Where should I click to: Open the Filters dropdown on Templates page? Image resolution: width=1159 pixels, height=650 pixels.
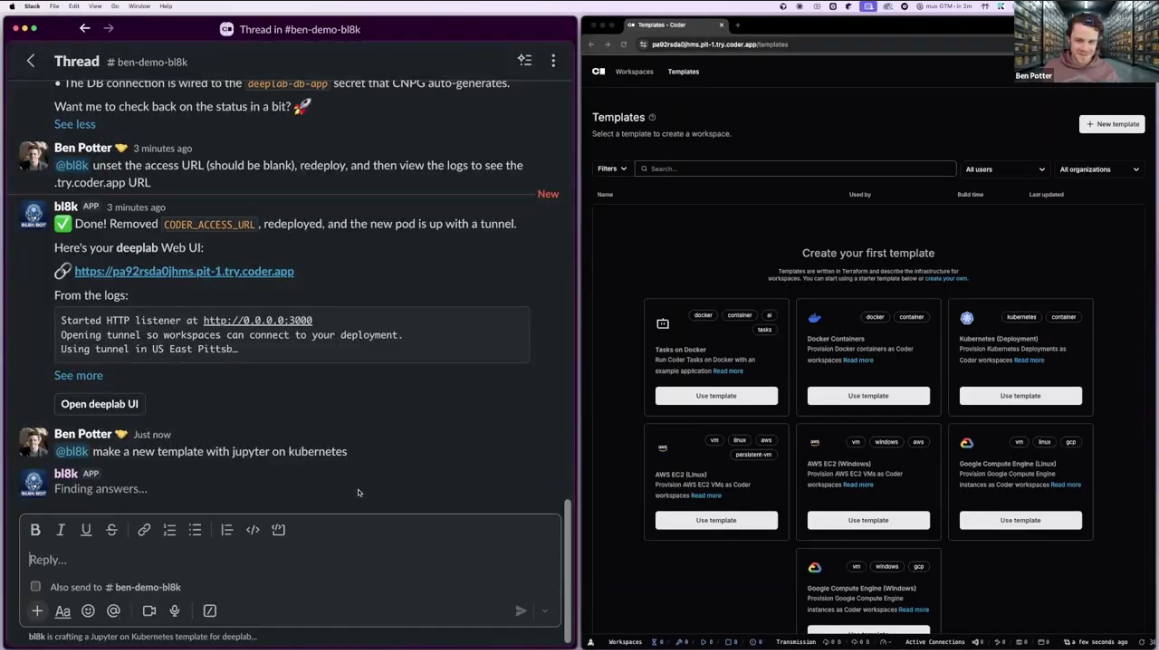click(x=612, y=169)
